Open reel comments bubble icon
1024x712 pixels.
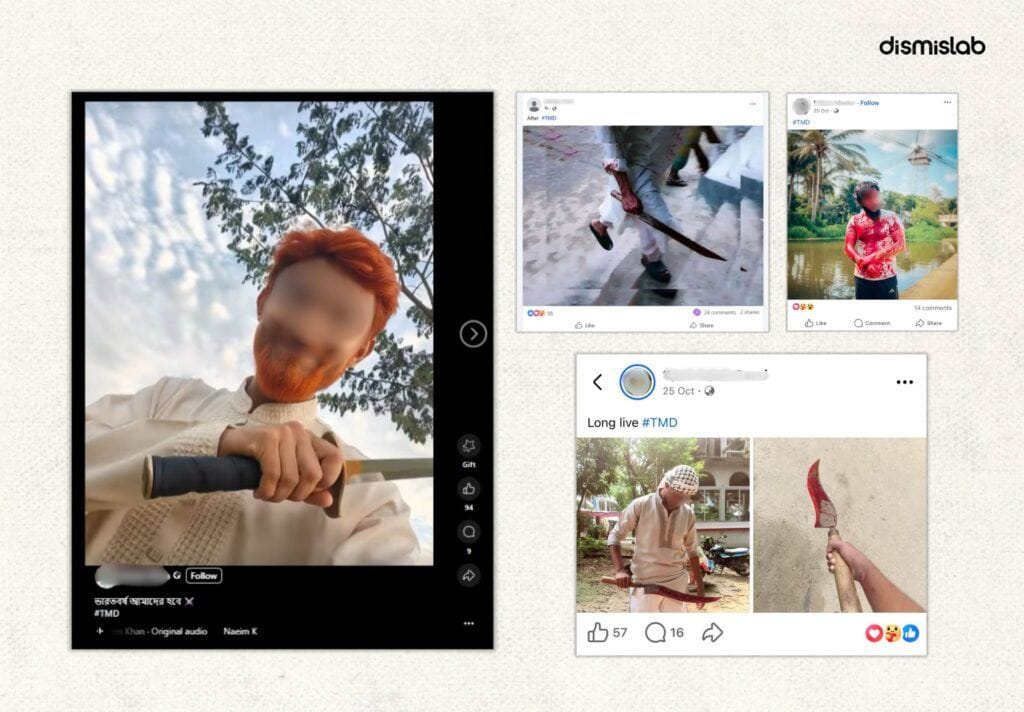[468, 532]
